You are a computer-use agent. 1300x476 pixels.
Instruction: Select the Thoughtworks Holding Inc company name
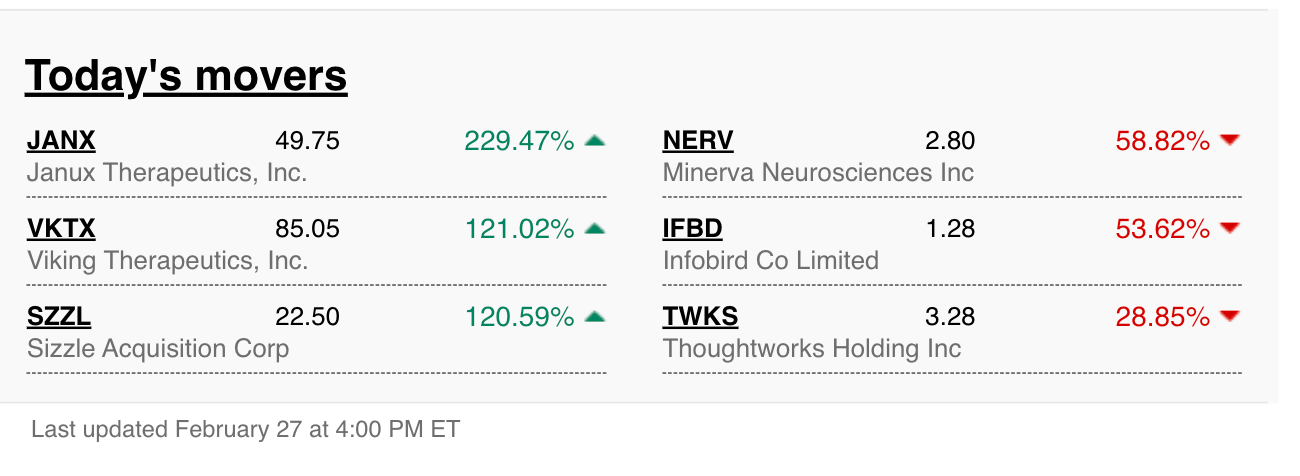812,349
